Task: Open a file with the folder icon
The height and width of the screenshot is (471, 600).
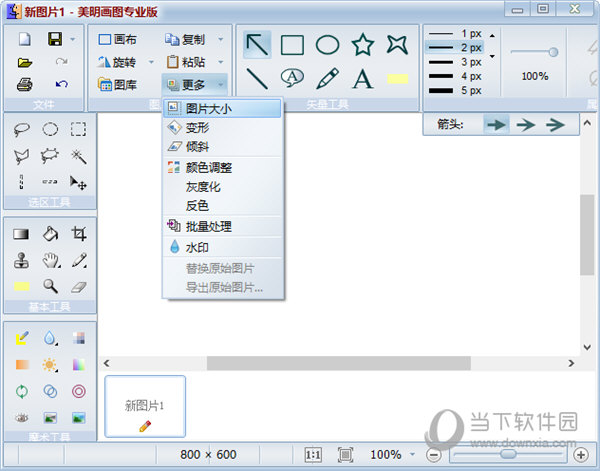Action: coord(24,62)
